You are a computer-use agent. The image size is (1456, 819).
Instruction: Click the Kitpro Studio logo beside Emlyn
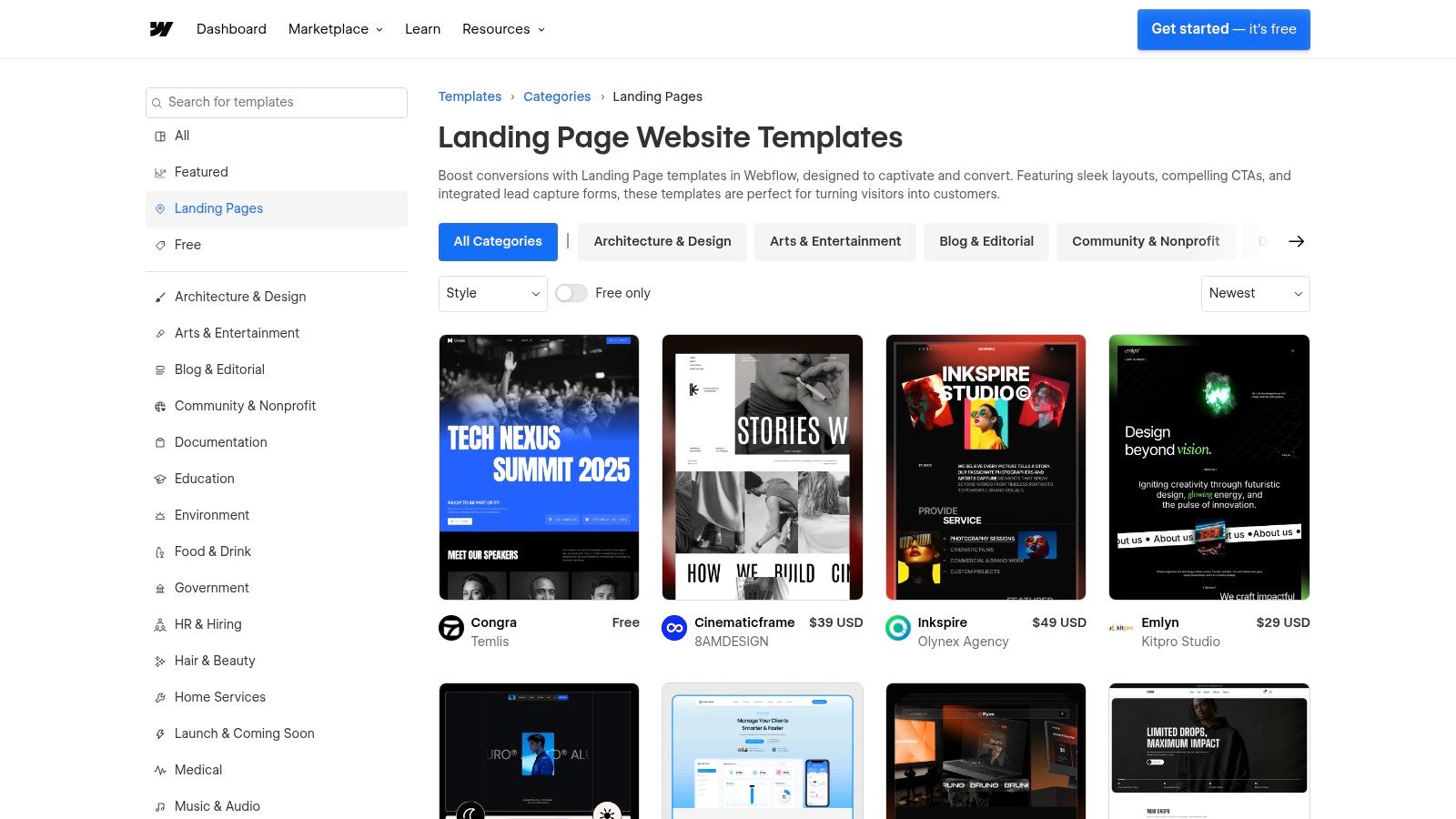1120,628
